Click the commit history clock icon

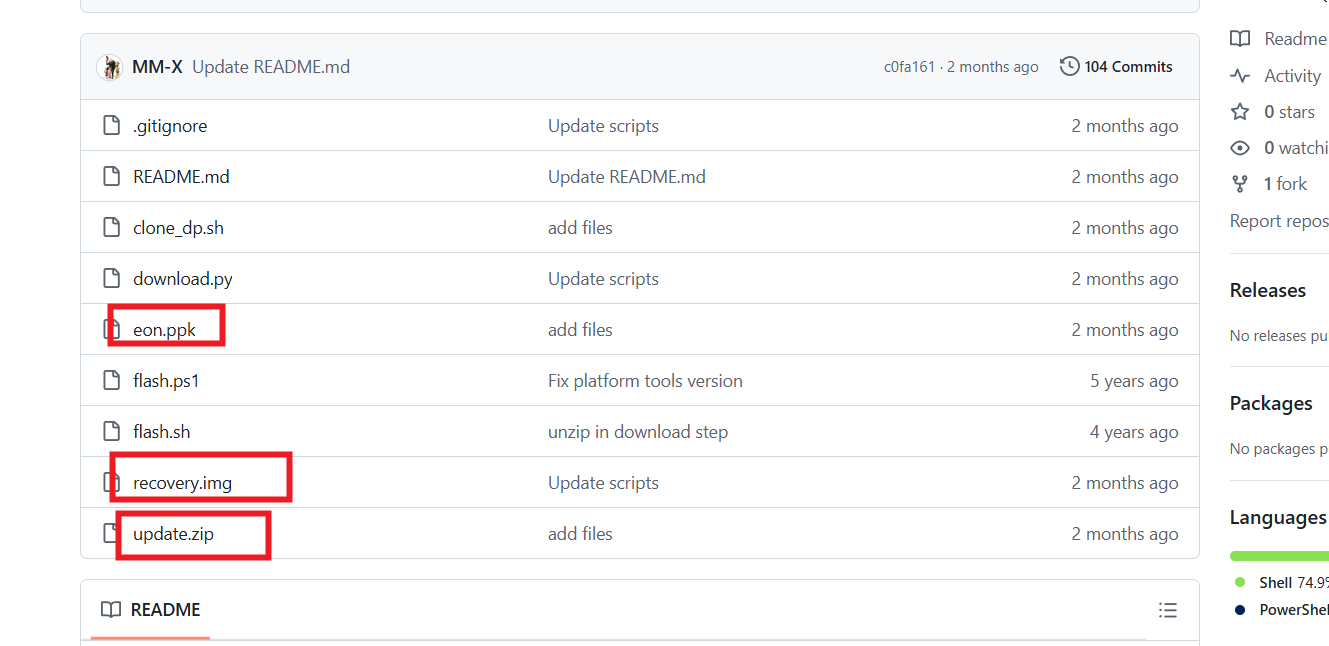[1069, 67]
